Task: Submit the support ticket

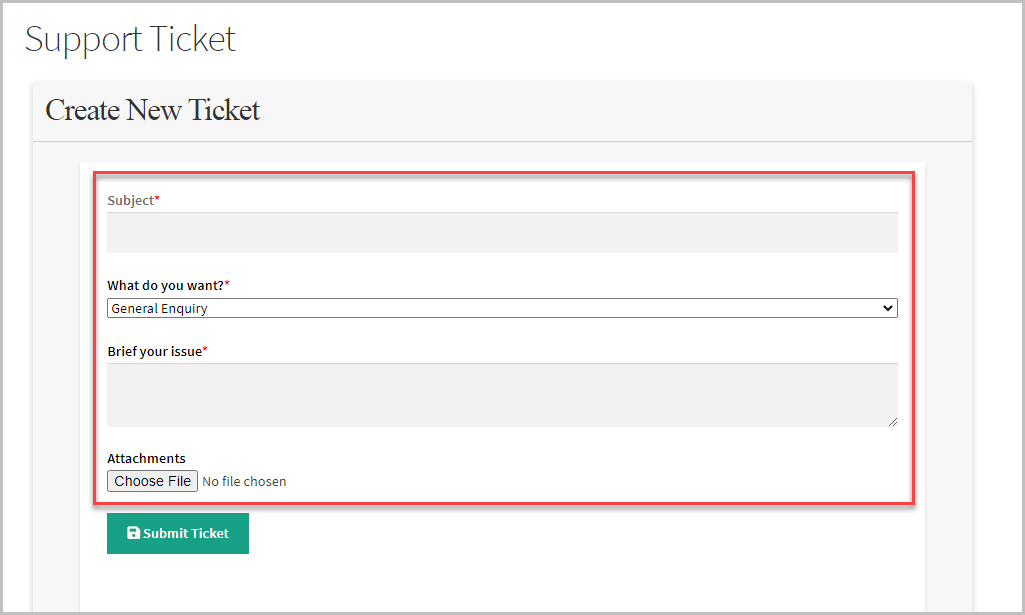Action: pos(177,533)
